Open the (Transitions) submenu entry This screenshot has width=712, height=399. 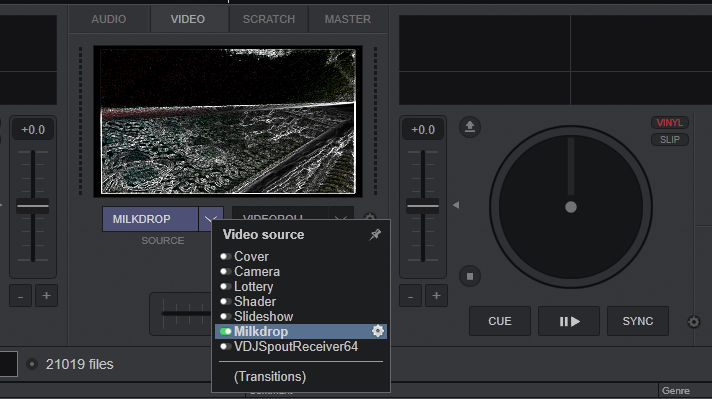coord(270,377)
